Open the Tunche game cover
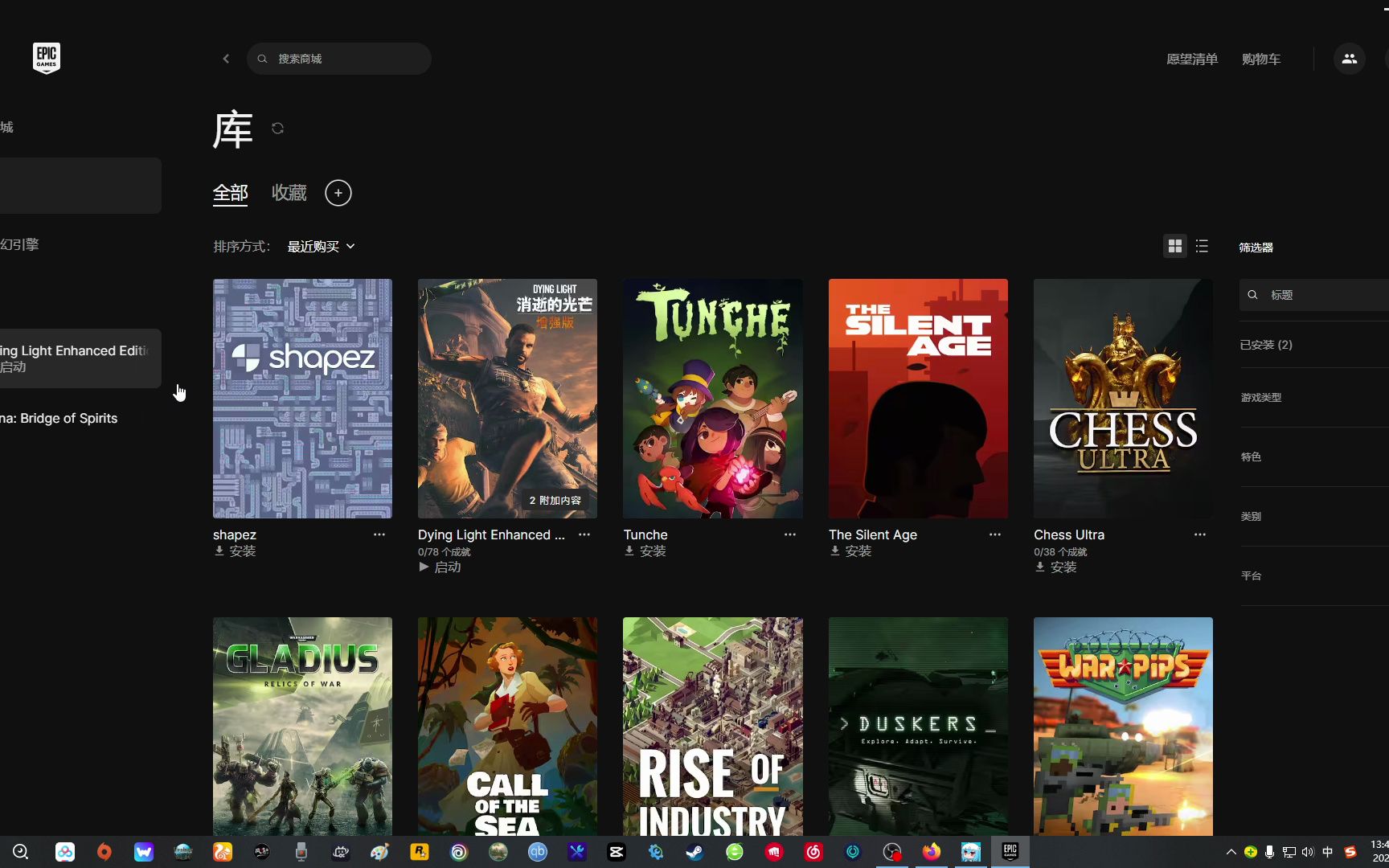Screen dimensions: 1389x868 point(713,399)
